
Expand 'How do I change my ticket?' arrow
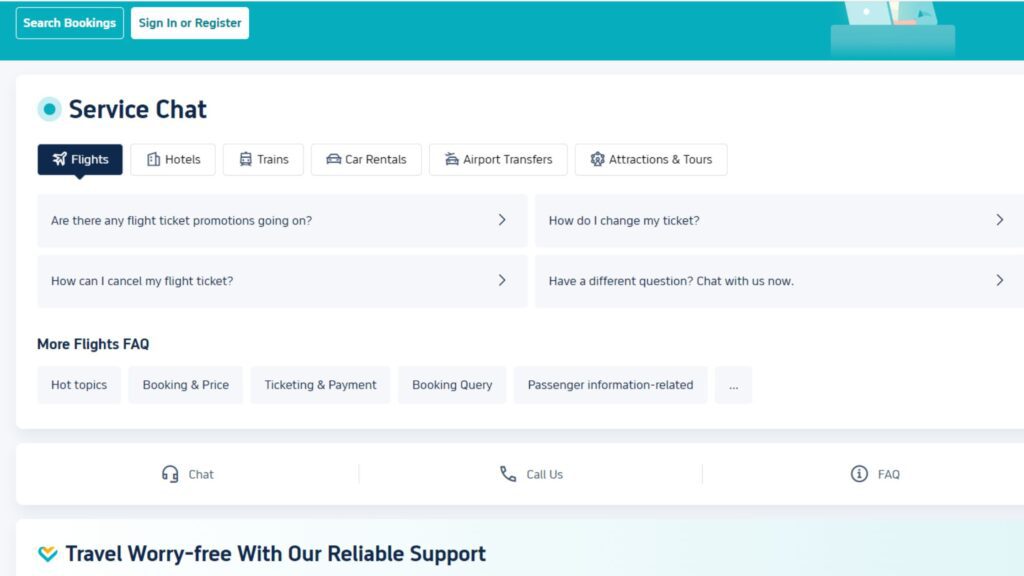(999, 220)
